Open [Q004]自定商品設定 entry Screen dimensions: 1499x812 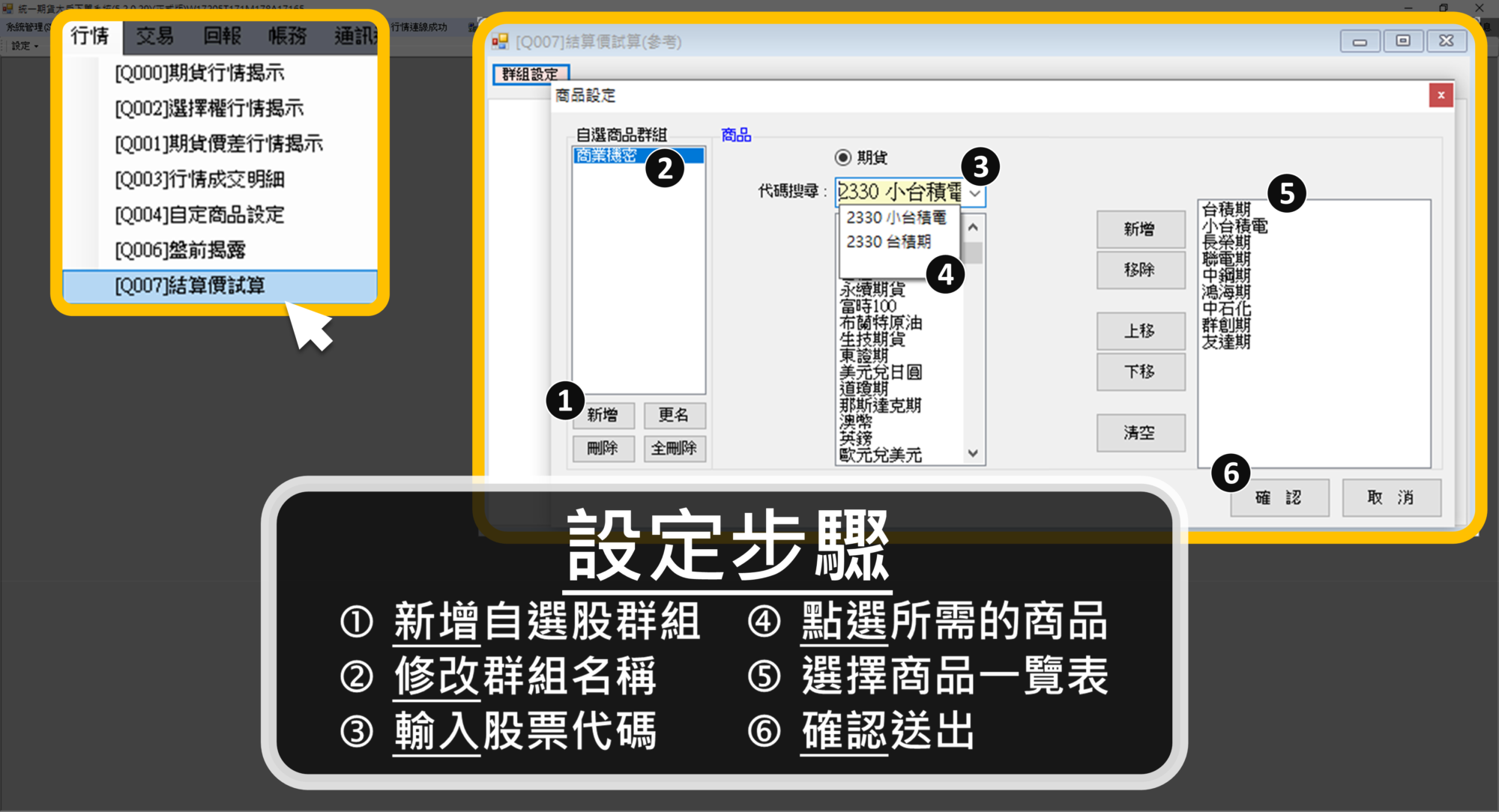tap(220, 215)
